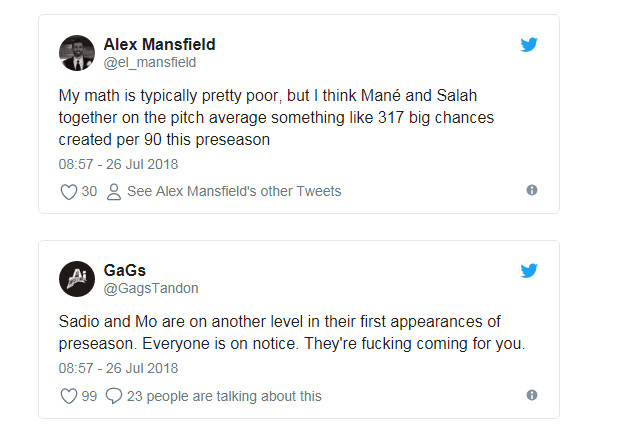627x439 pixels.
Task: Click the Twitter bird icon on the GaGs tweet
Action: click(x=530, y=270)
